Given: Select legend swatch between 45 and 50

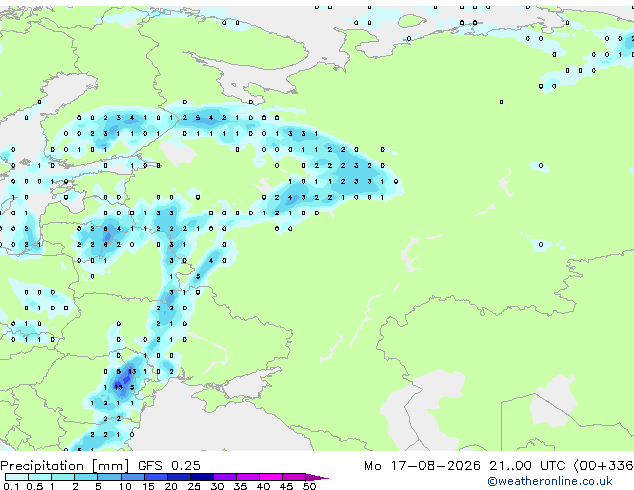Looking at the screenshot, I should click(294, 477).
